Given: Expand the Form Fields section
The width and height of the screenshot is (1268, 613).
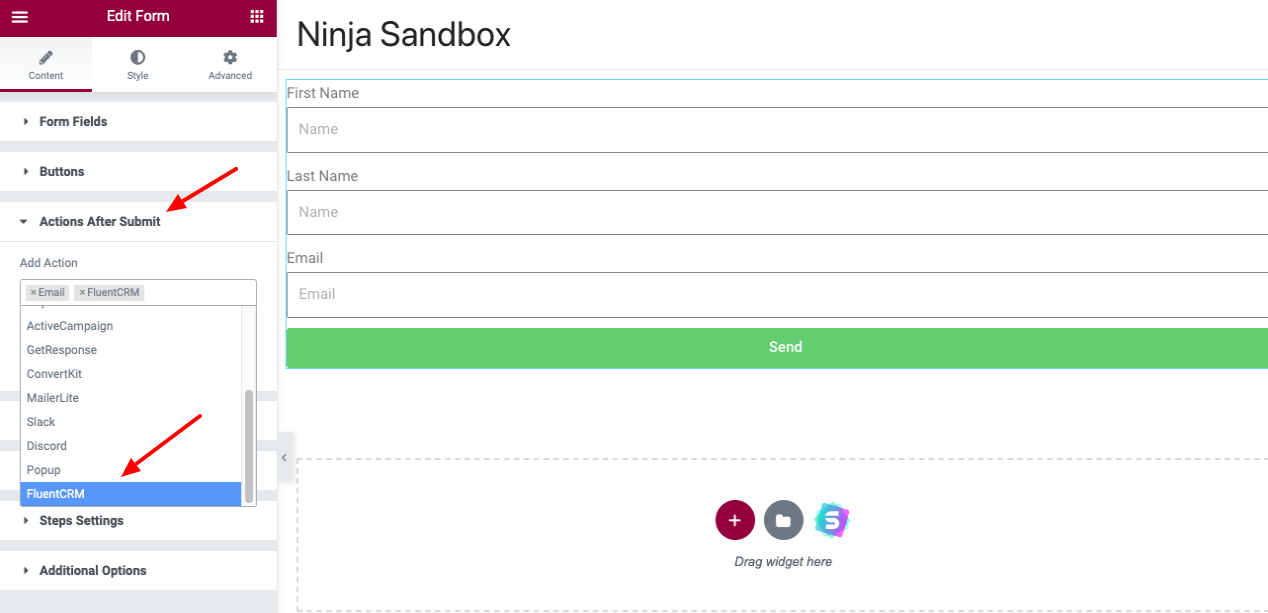Looking at the screenshot, I should (75, 121).
